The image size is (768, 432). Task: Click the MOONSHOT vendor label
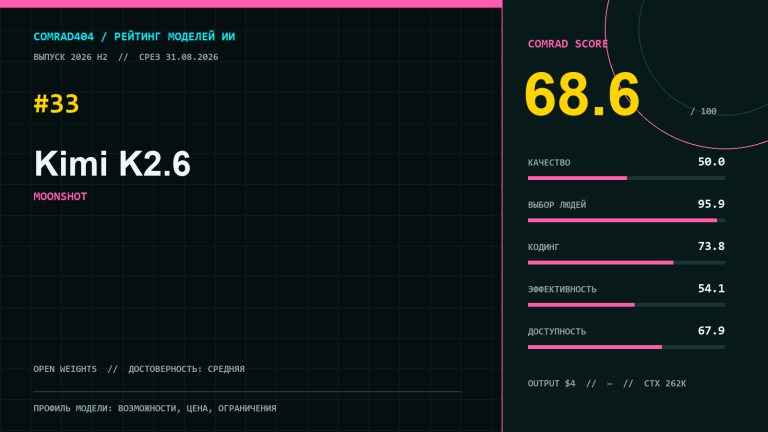pos(60,196)
